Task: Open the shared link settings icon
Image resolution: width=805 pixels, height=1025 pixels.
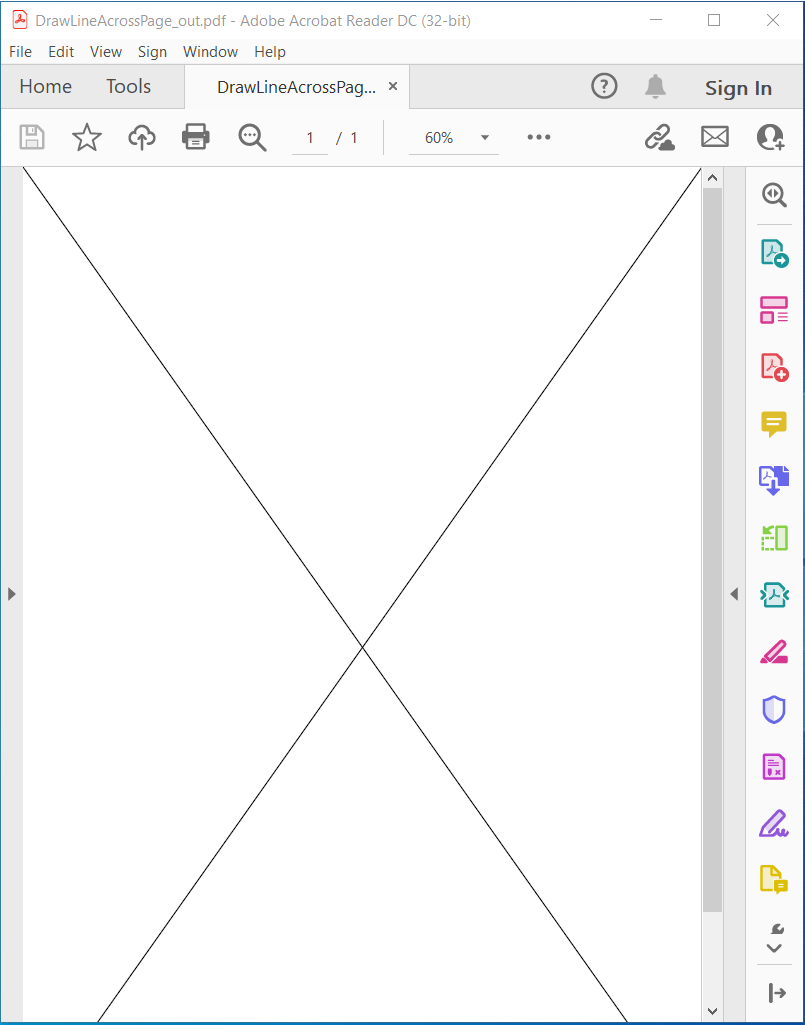Action: [x=659, y=137]
